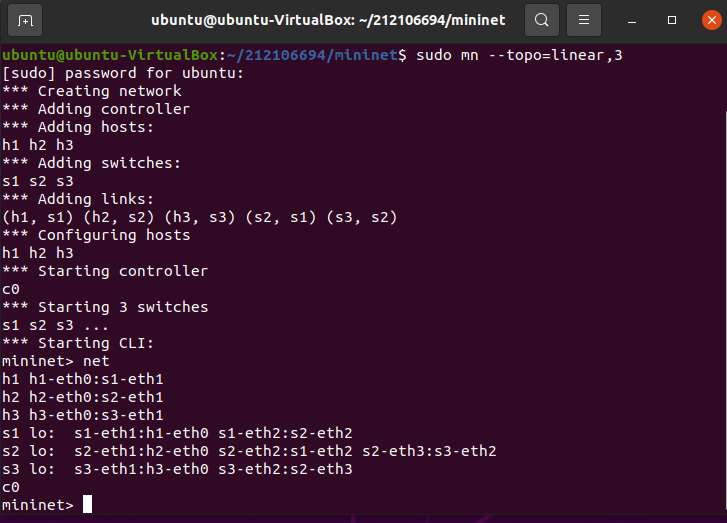
Task: Open a new terminal tab
Action: [x=25, y=20]
